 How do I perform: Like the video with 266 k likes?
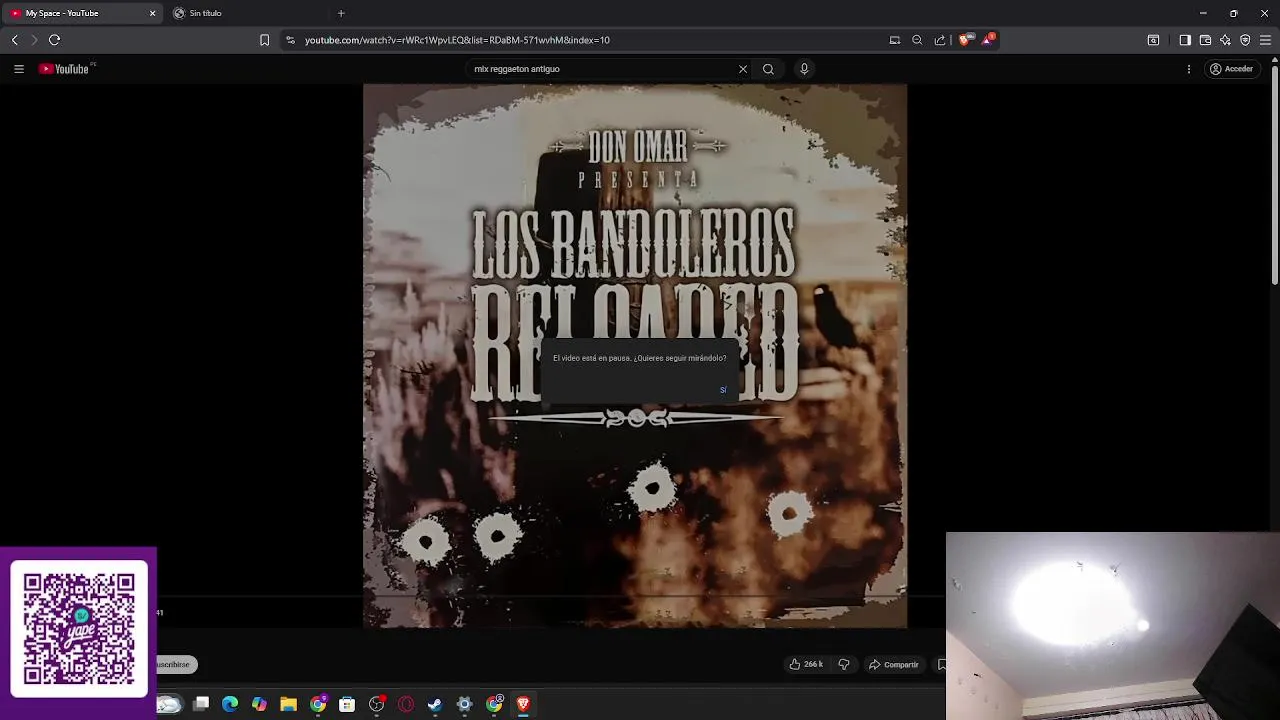tap(806, 664)
